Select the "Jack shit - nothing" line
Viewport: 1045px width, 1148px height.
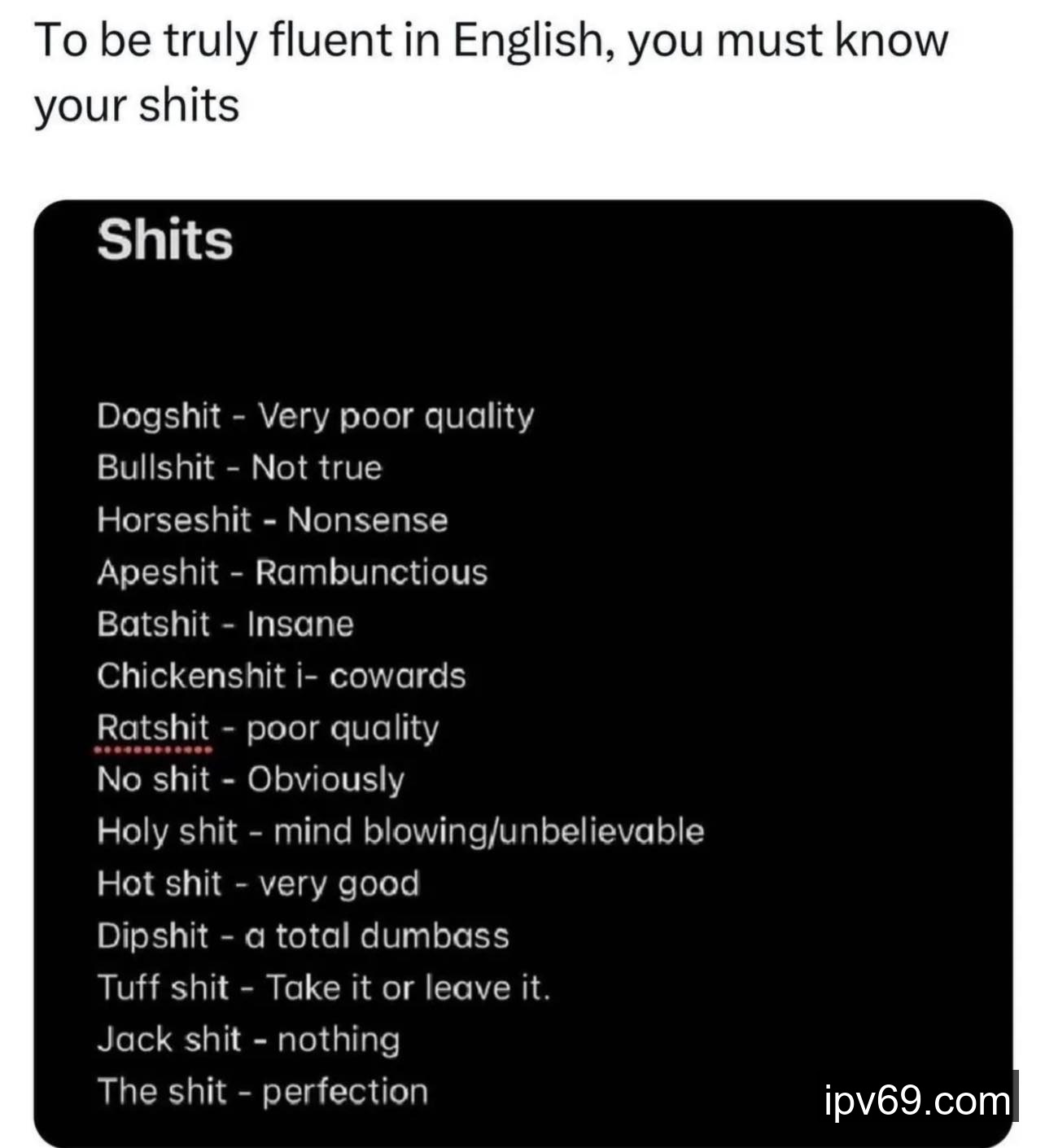click(248, 1041)
